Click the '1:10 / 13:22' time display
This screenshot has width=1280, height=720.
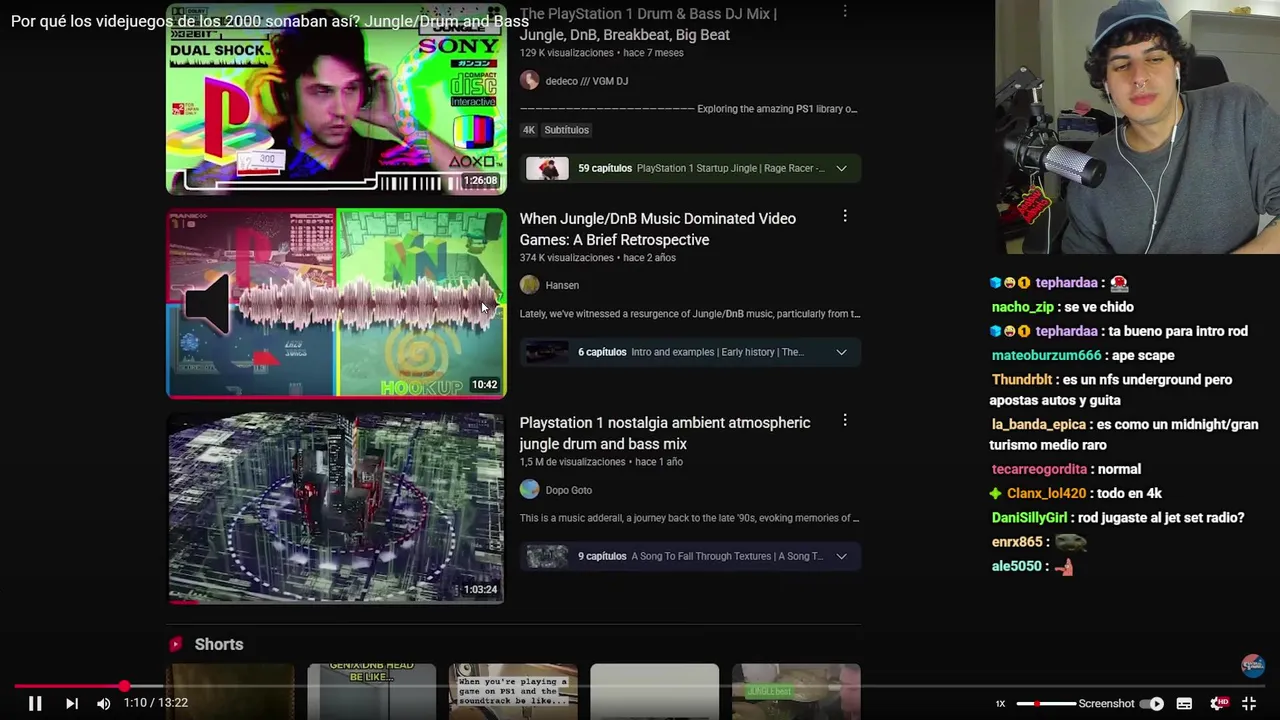(x=155, y=703)
